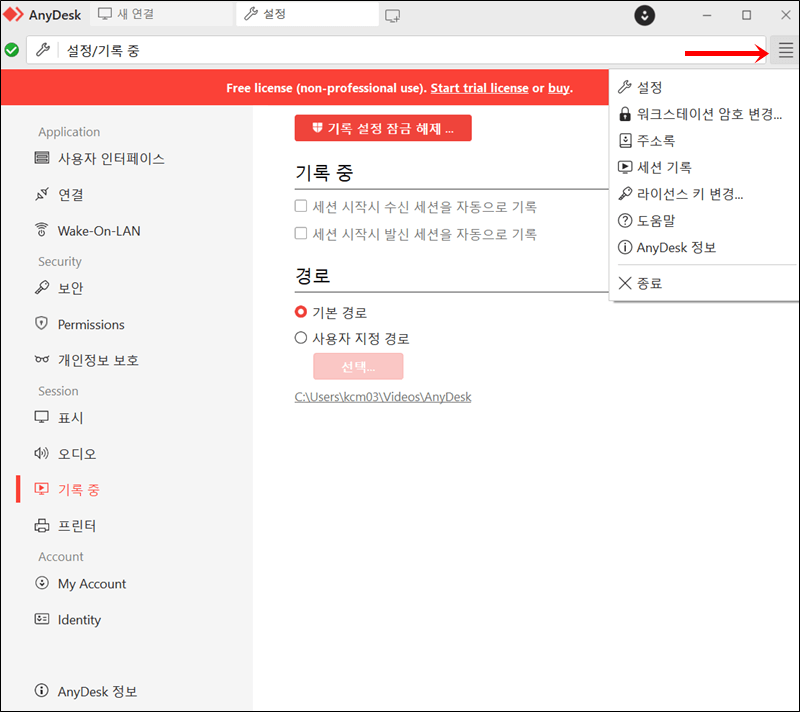Open the hamburger main menu icon
Image resolution: width=800 pixels, height=712 pixels.
[x=785, y=50]
